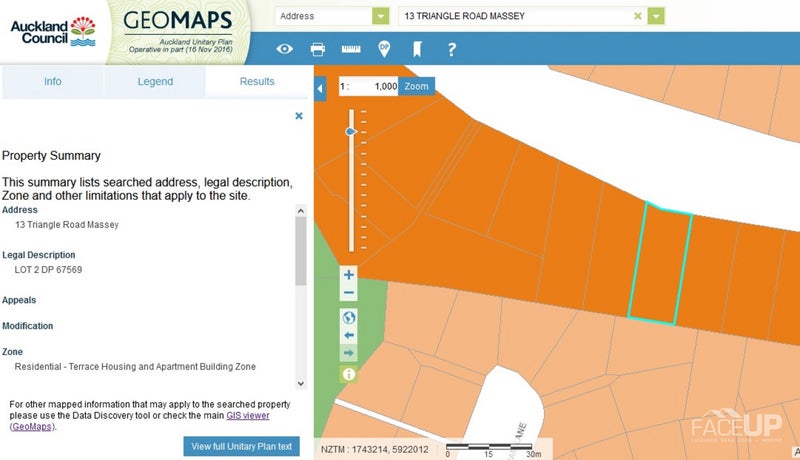Image resolution: width=800 pixels, height=460 pixels.
Task: Click View full Unitary Plan text button
Action: 241,446
